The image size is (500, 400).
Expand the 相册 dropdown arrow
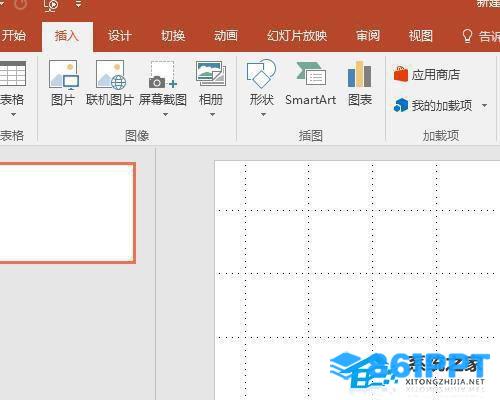tap(212, 115)
